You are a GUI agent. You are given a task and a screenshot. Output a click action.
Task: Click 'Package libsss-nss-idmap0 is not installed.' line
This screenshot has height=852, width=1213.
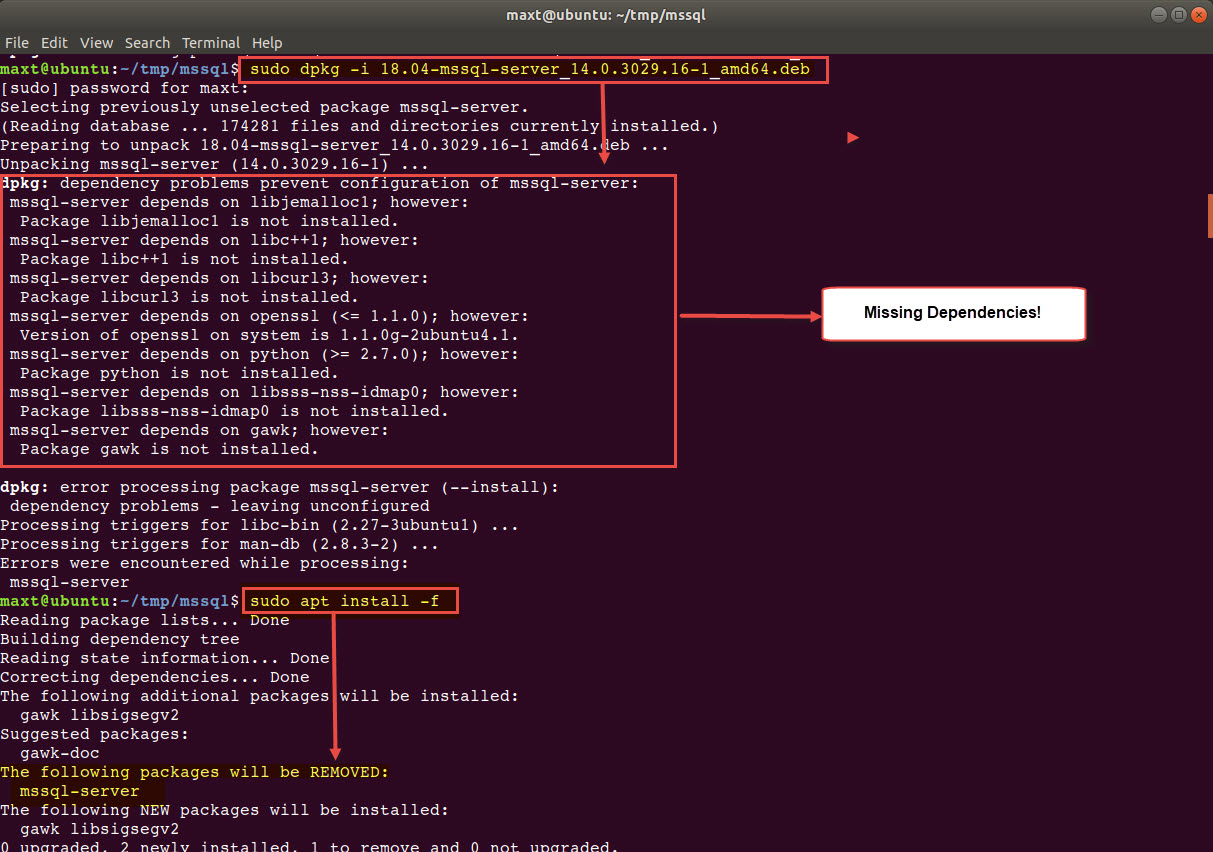coord(234,412)
